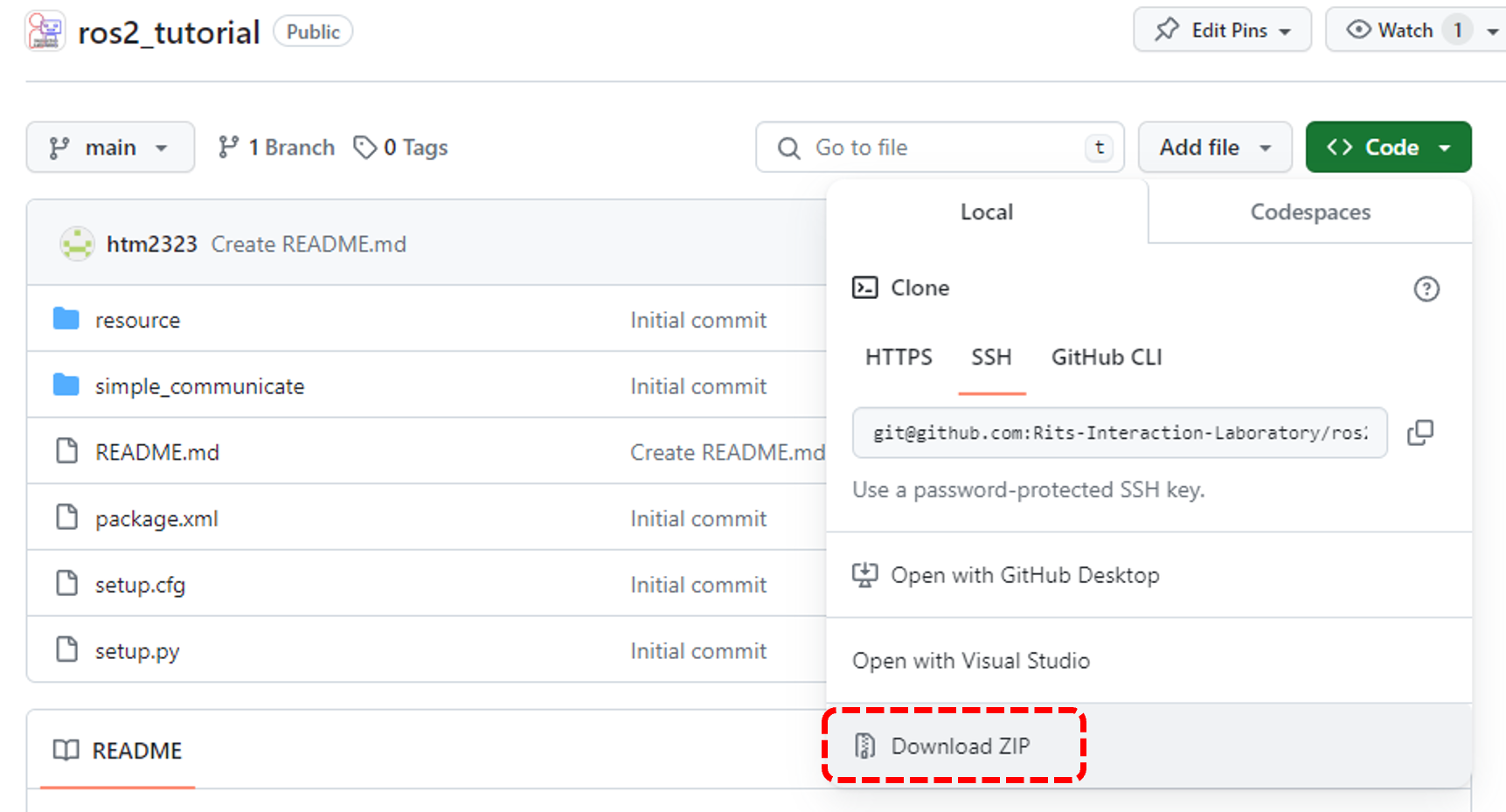Open the Add file dropdown
The image size is (1506, 812).
pyautogui.click(x=1215, y=147)
